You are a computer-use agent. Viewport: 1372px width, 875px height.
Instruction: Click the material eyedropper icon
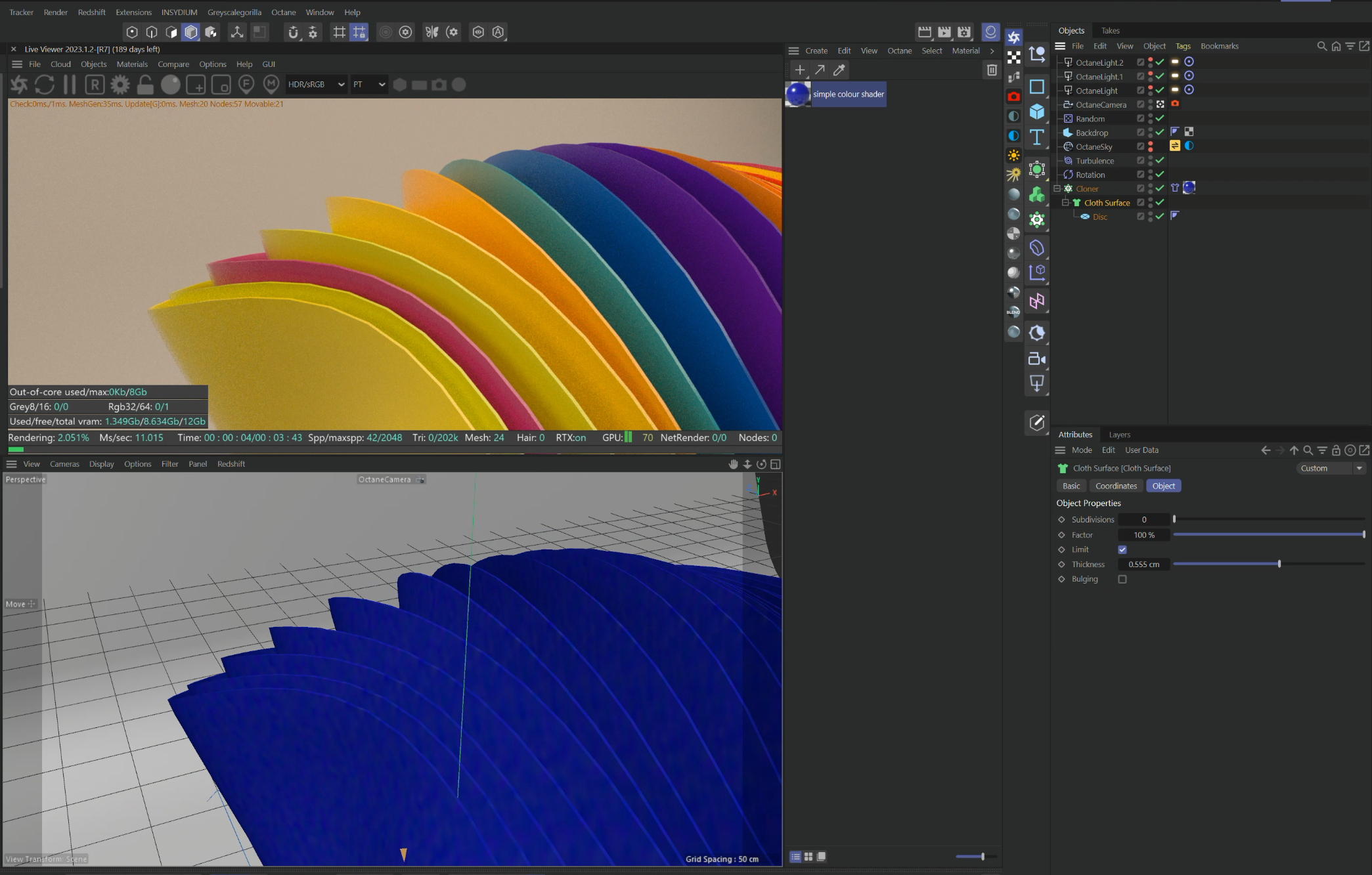[x=839, y=70]
